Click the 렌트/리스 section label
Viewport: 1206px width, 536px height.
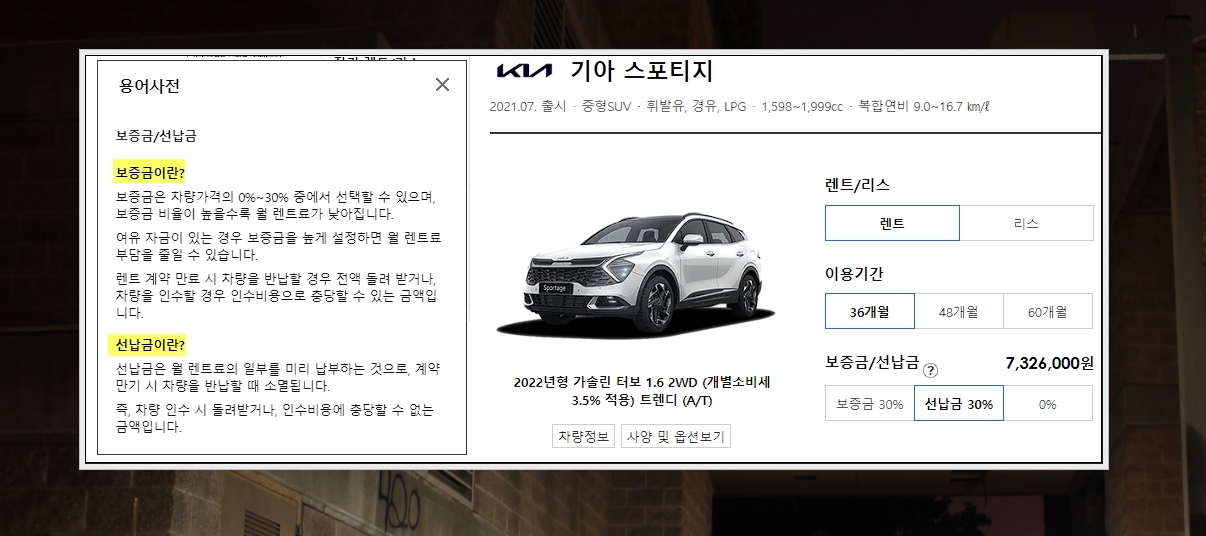[857, 185]
